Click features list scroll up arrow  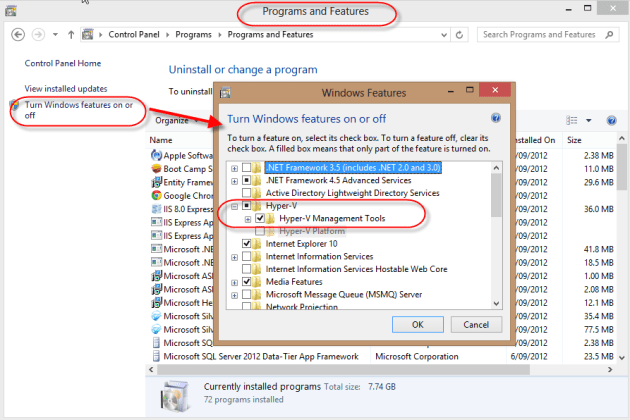pos(496,168)
